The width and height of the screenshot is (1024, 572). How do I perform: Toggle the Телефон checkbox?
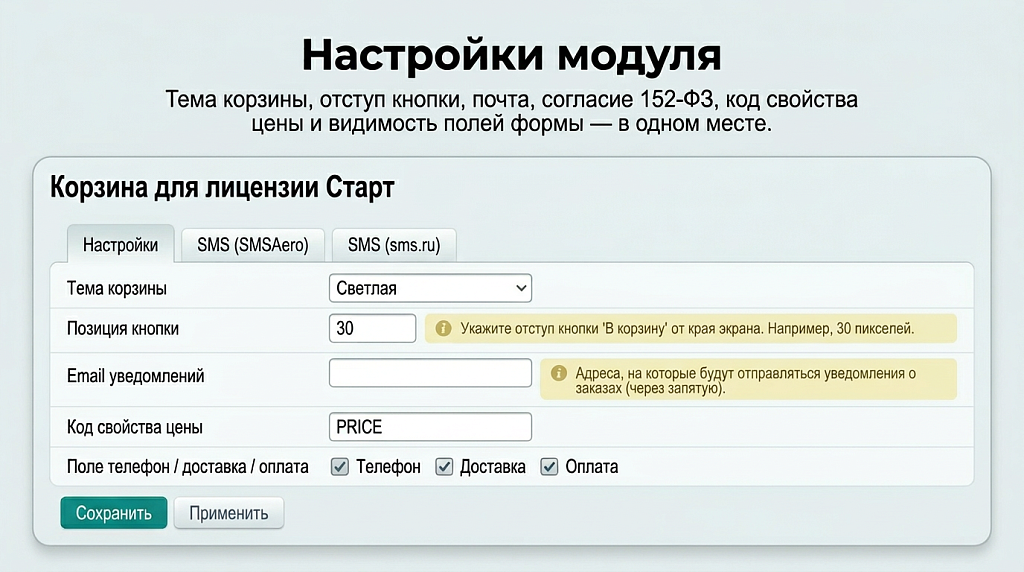[340, 467]
